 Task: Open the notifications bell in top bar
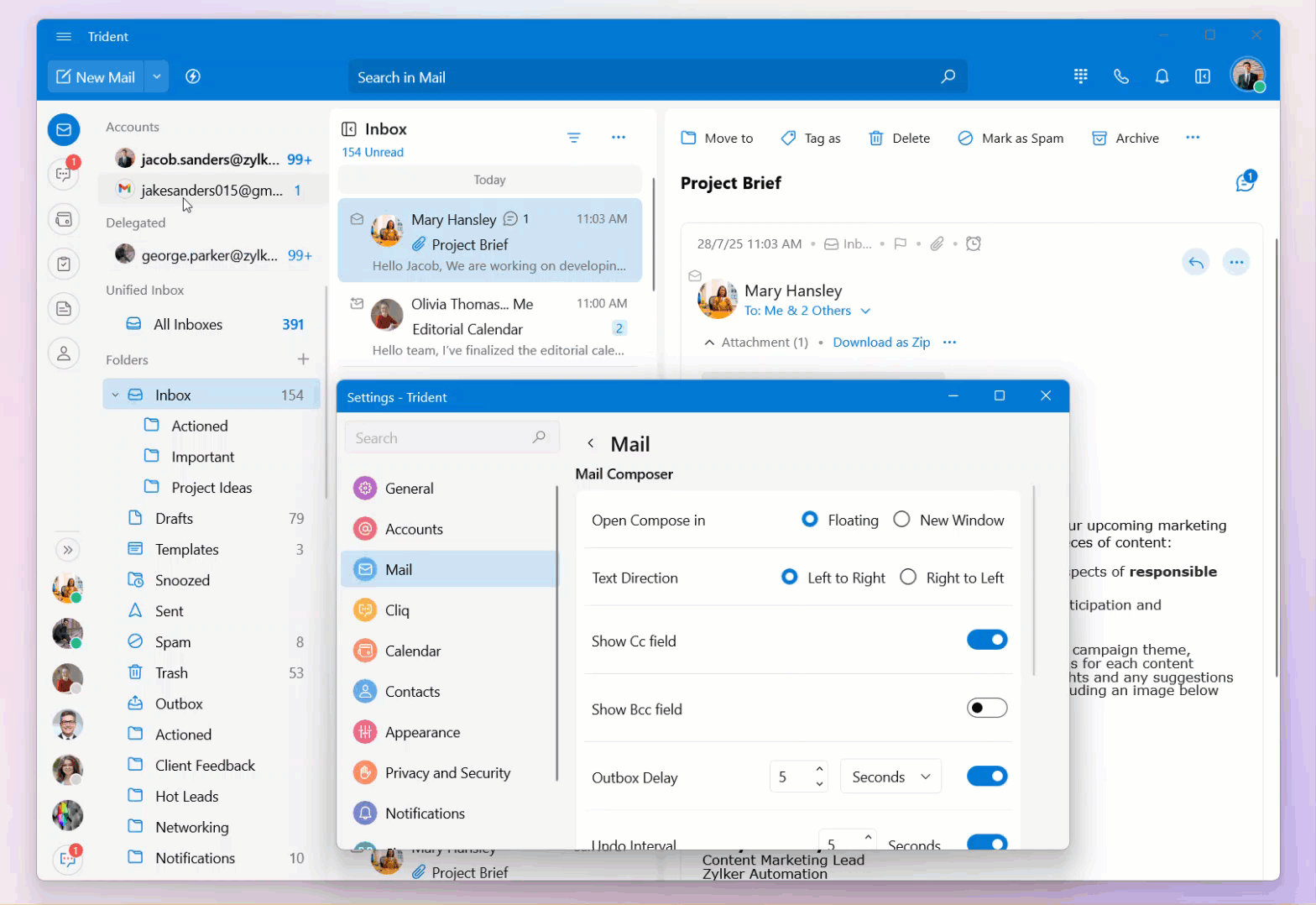pyautogui.click(x=1162, y=76)
